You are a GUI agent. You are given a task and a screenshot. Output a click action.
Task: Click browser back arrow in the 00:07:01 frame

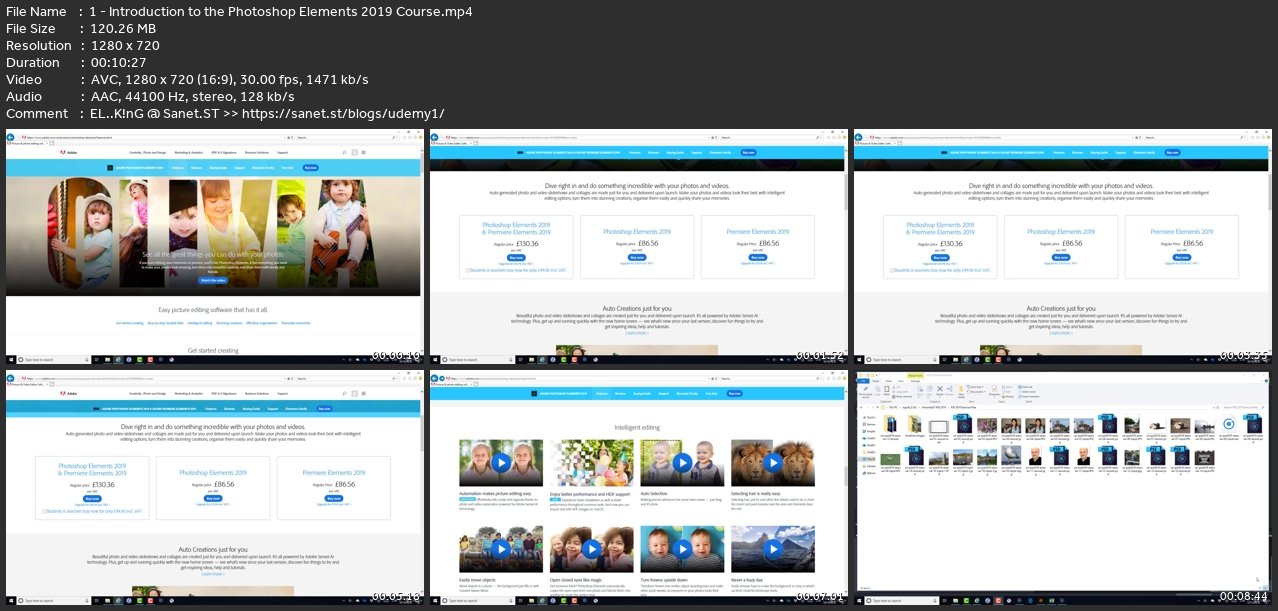pyautogui.click(x=434, y=378)
